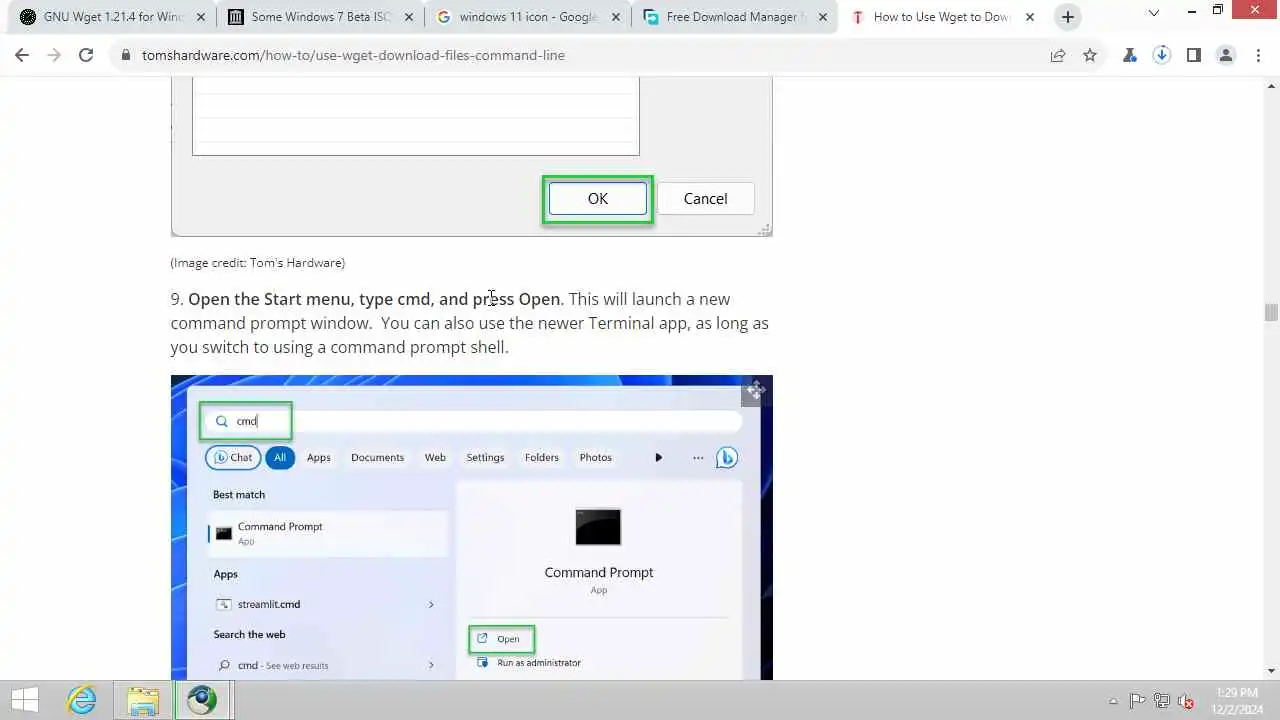Reload the current page
This screenshot has height=720, width=1280.
pos(86,56)
